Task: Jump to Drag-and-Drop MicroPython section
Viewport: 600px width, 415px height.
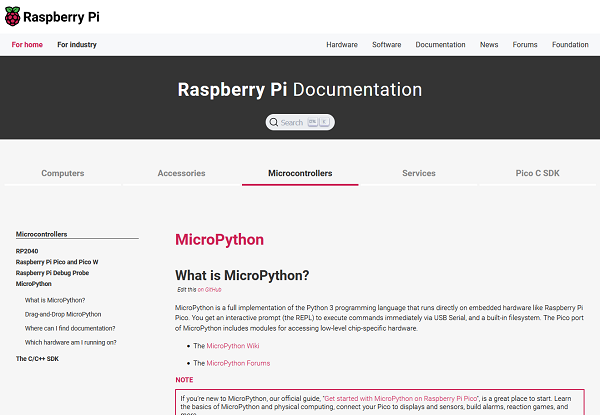Action: [x=63, y=314]
